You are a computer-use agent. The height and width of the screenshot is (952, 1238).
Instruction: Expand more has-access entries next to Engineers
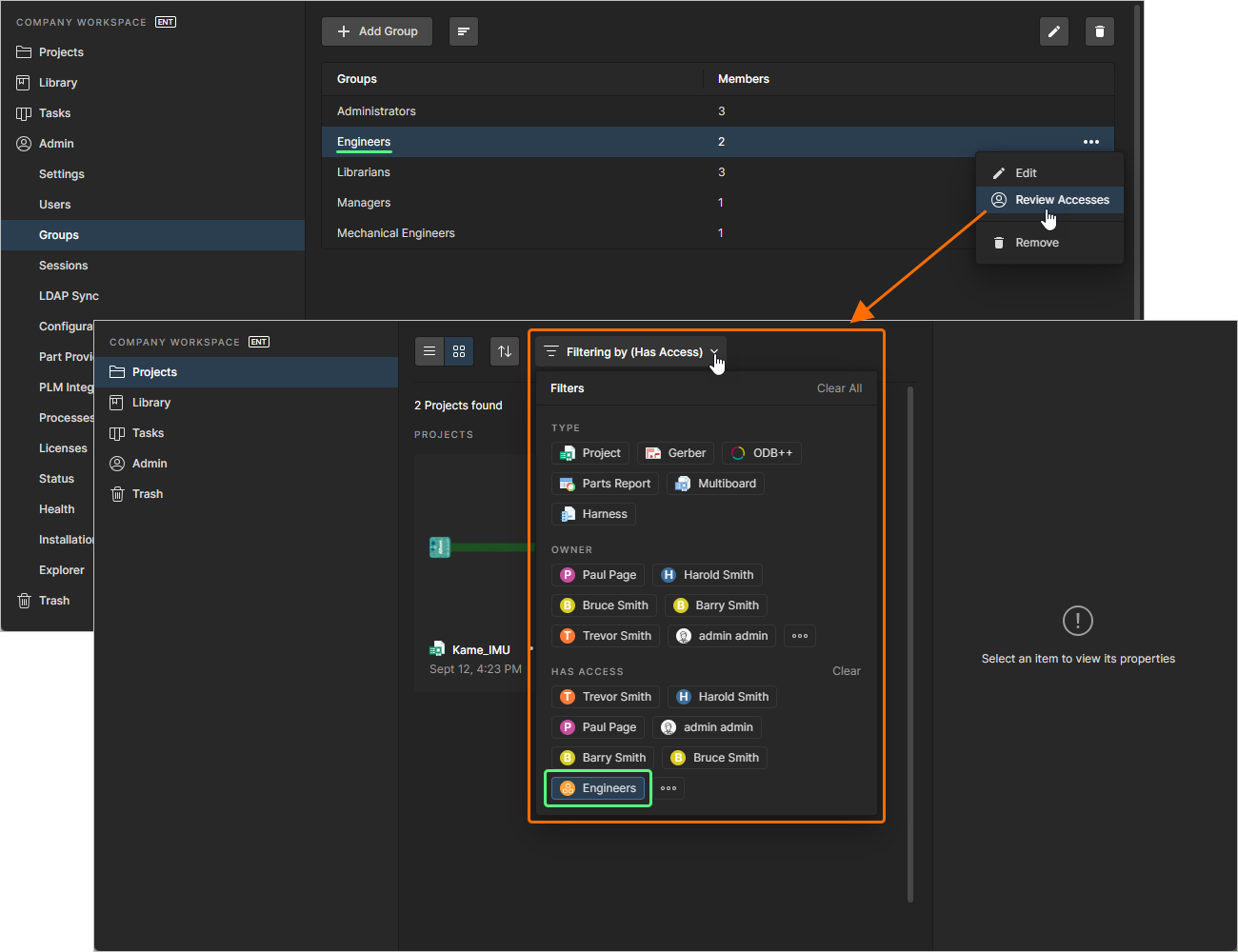click(x=669, y=788)
